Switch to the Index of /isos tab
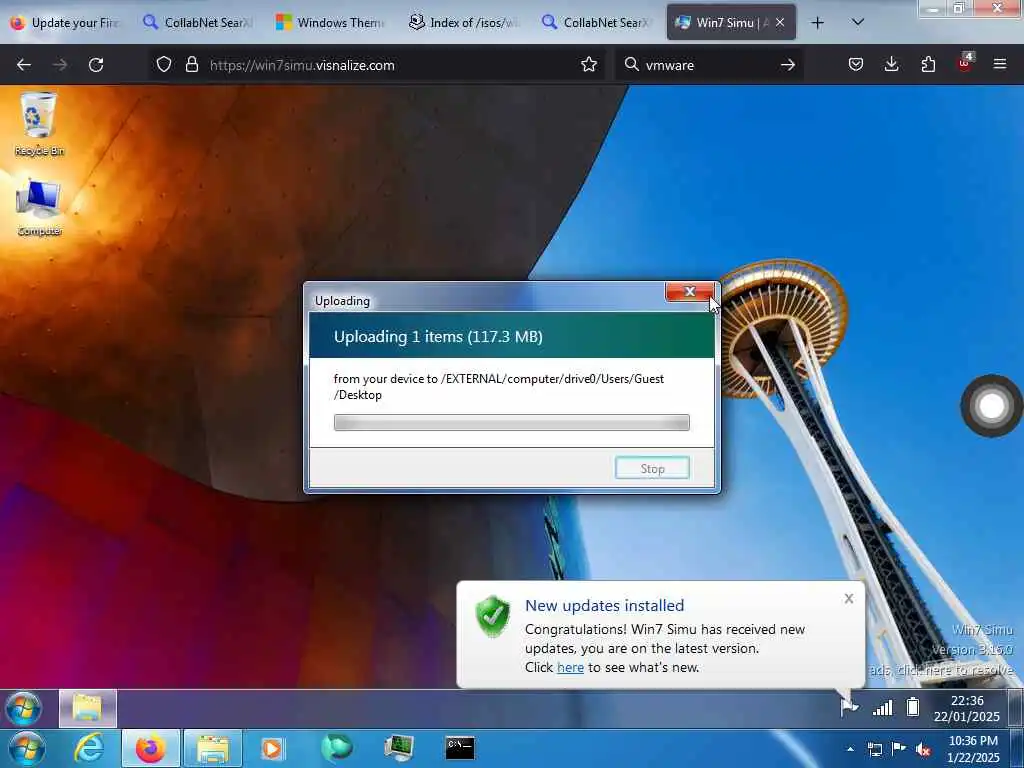Viewport: 1024px width, 768px height. click(x=465, y=23)
